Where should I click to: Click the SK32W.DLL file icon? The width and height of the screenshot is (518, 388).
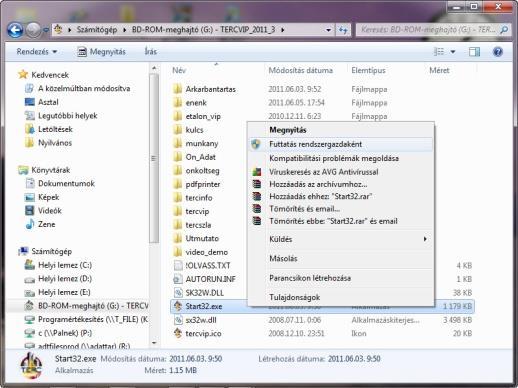tap(178, 292)
